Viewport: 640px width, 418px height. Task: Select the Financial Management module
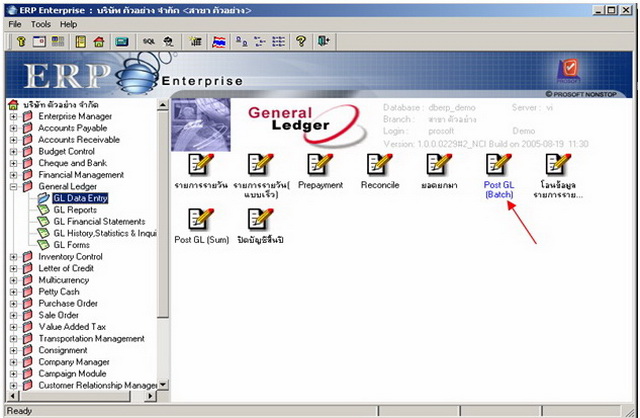(x=81, y=175)
